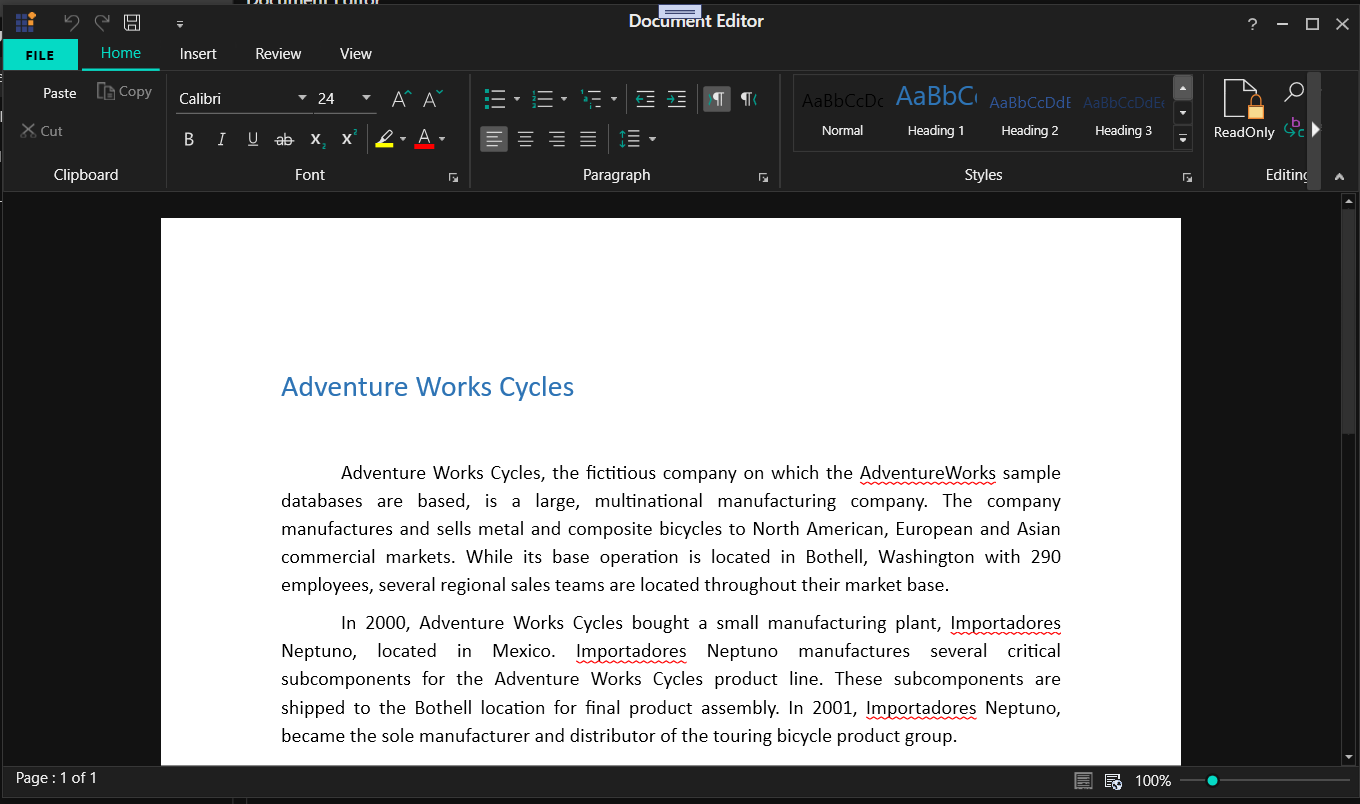Toggle Superscript formatting
1360x804 pixels.
pos(348,139)
